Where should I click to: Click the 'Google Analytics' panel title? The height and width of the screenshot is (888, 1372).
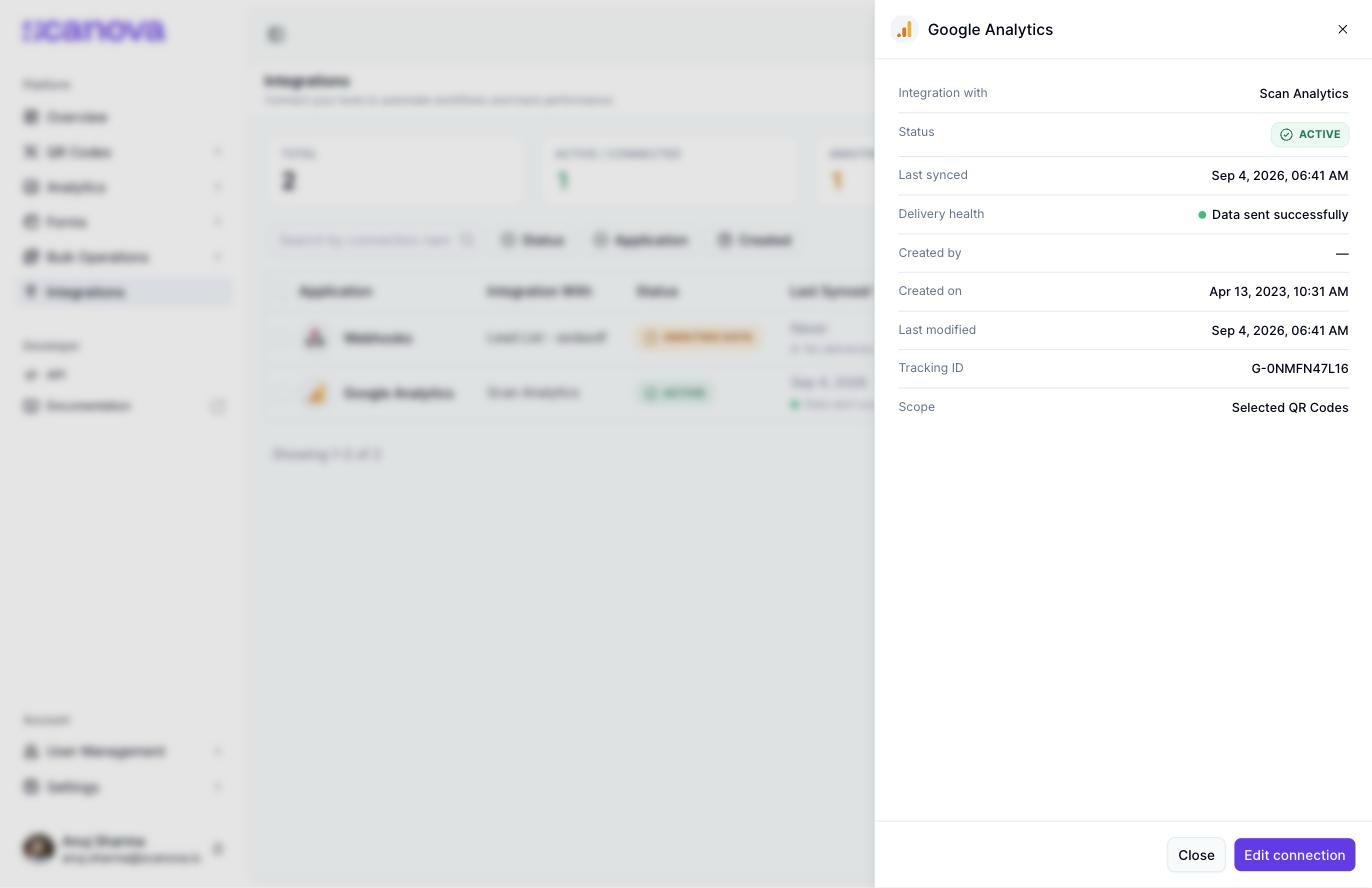[990, 30]
